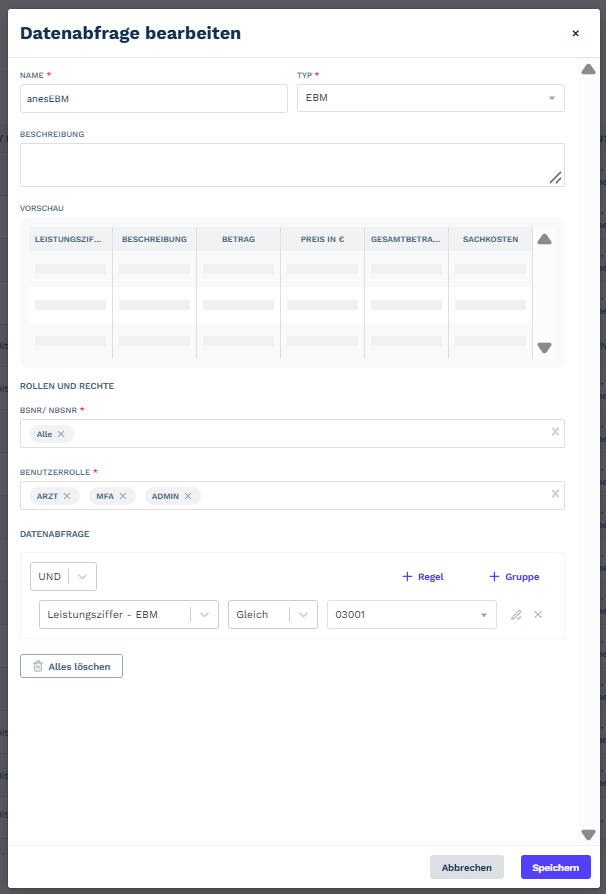
Task: Clear all Benutzerrolle selections
Action: pyautogui.click(x=555, y=494)
